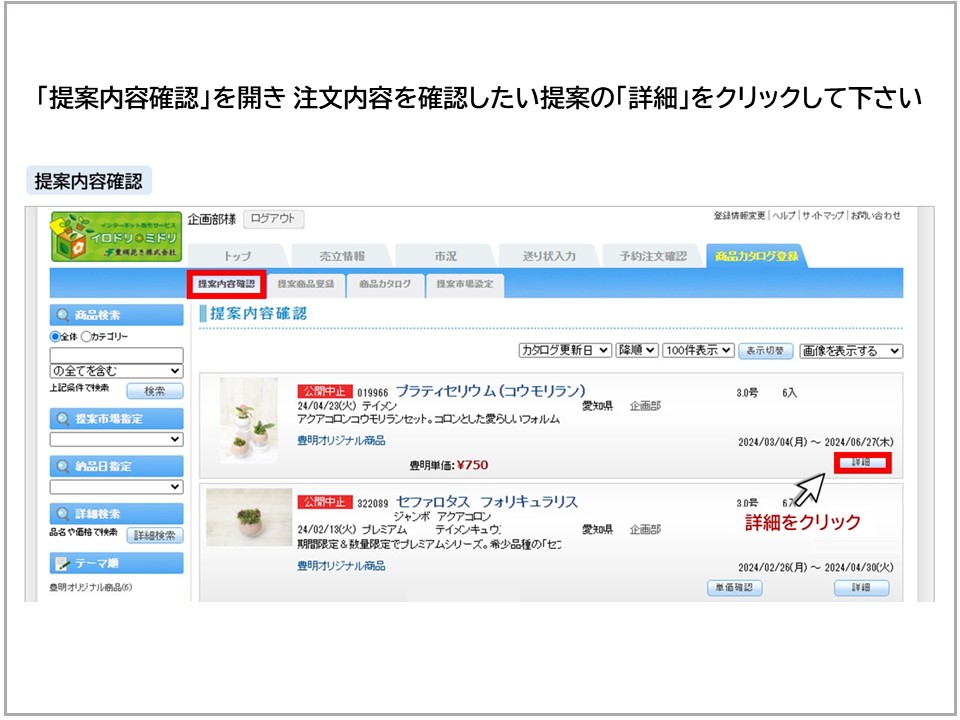Switch to the 提案内容確認 sub-tab

pos(226,284)
